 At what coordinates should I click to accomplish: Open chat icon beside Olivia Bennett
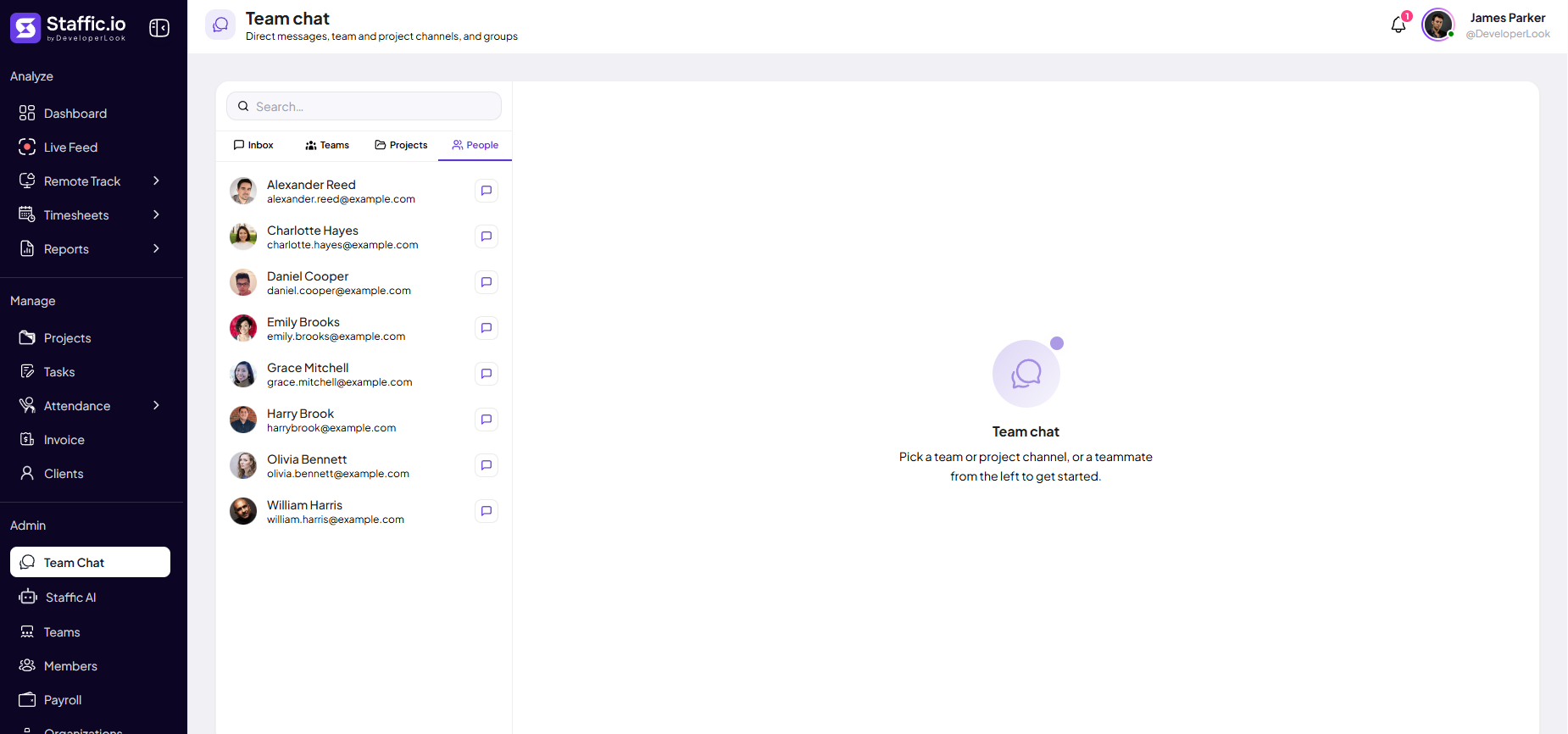(487, 465)
